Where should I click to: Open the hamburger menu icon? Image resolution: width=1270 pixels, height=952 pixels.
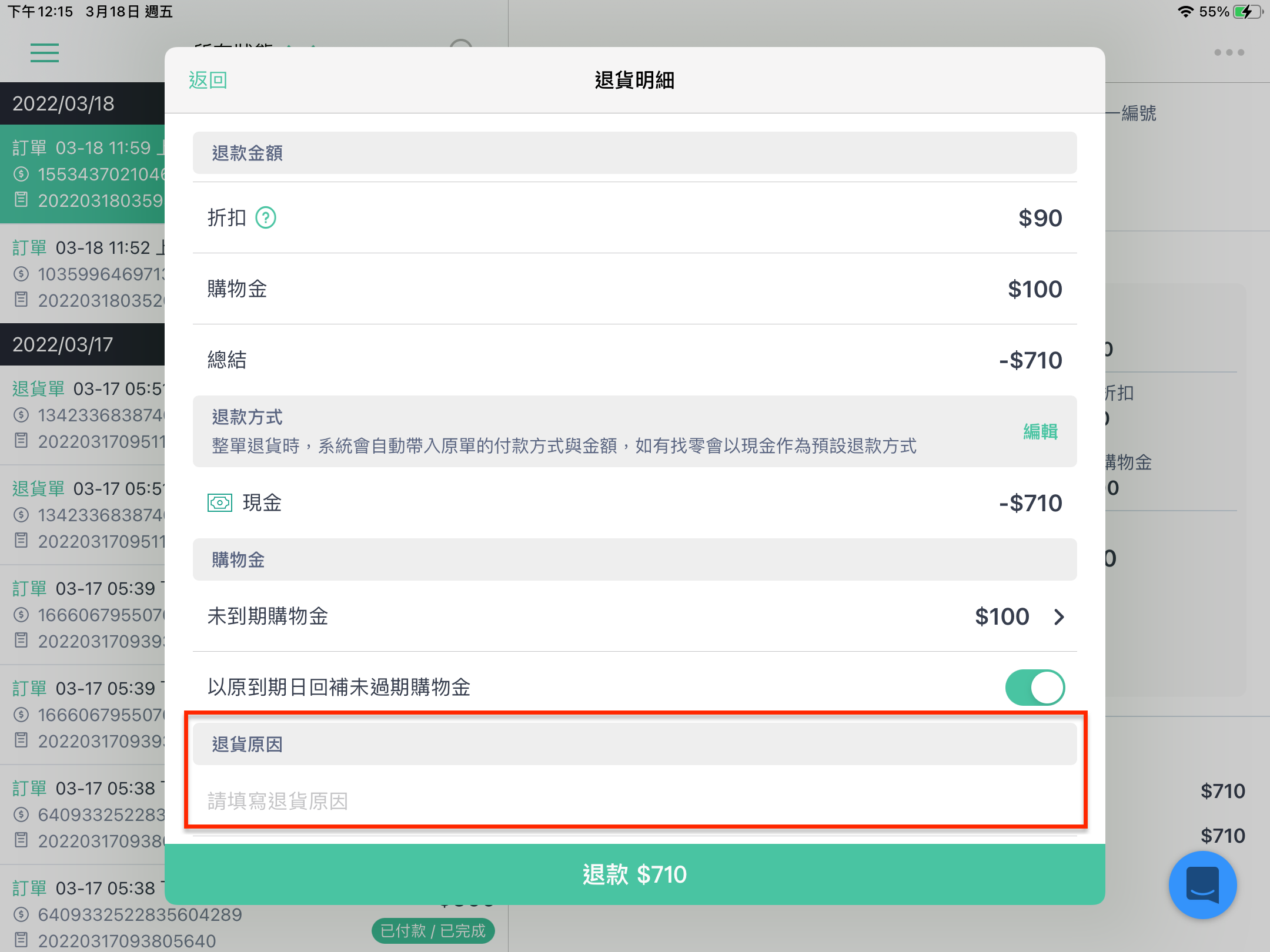click(45, 53)
